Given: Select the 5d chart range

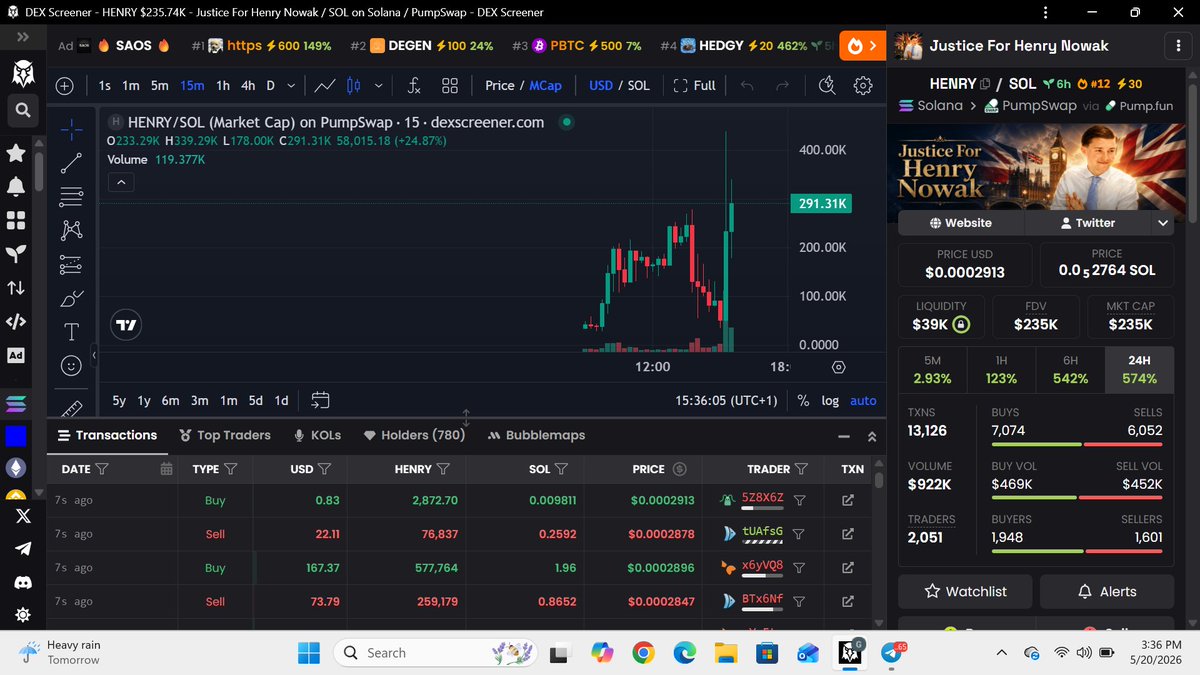Looking at the screenshot, I should point(255,400).
